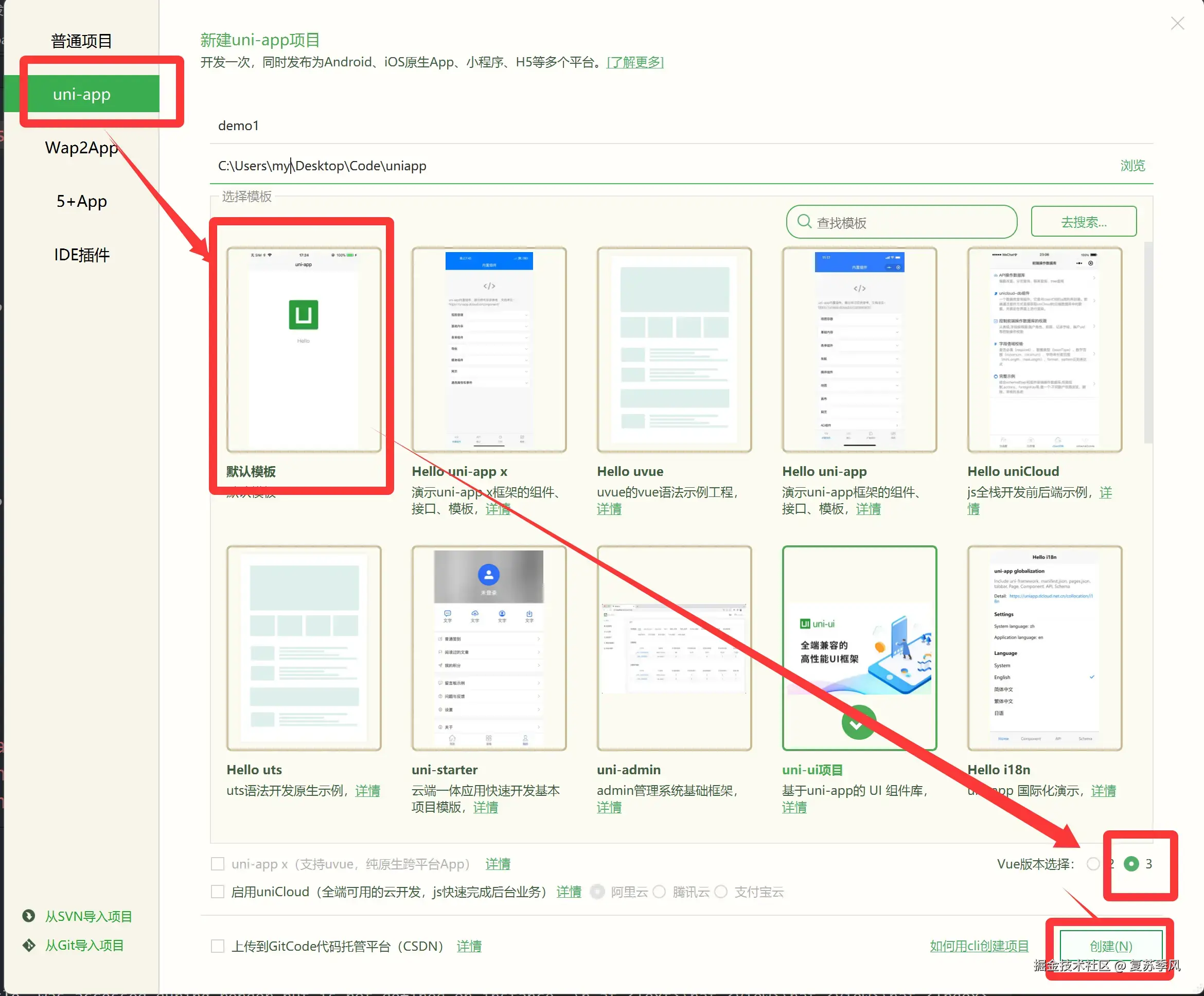Enable the uni-app x checkbox
This screenshot has height=996, width=1204.
[x=217, y=864]
